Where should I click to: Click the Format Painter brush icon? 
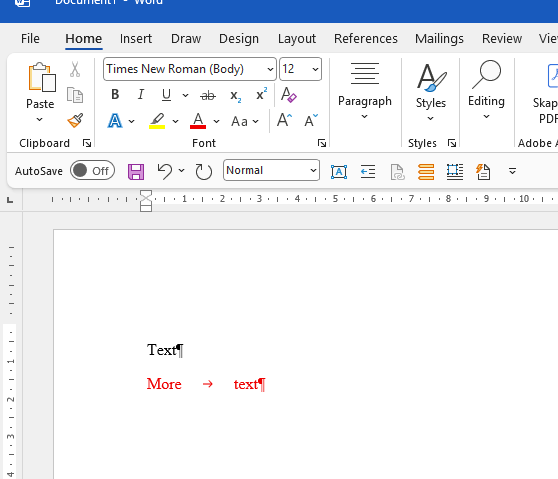[75, 121]
